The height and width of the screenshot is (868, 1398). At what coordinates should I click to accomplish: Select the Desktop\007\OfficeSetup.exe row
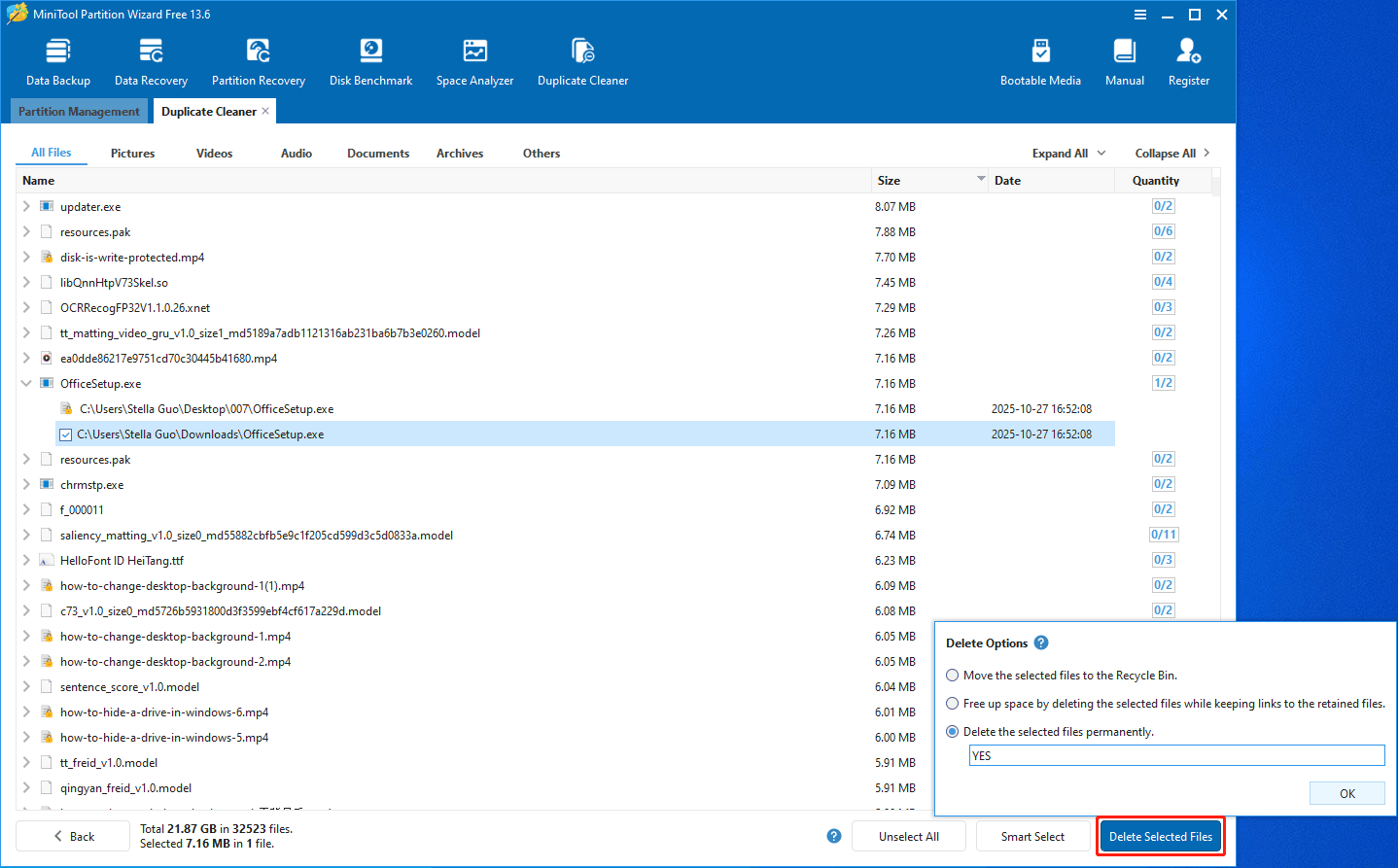(585, 409)
